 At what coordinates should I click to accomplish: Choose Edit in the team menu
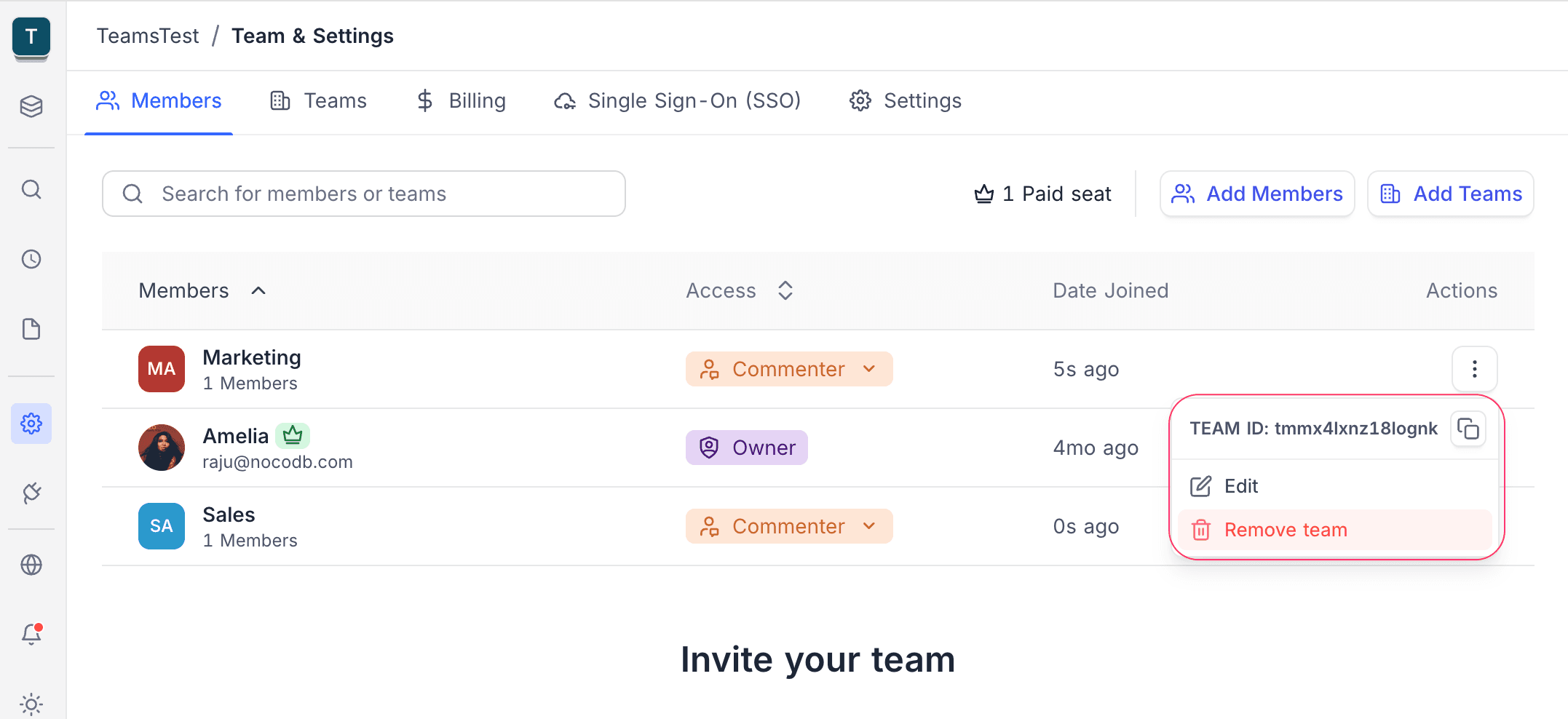click(1240, 486)
